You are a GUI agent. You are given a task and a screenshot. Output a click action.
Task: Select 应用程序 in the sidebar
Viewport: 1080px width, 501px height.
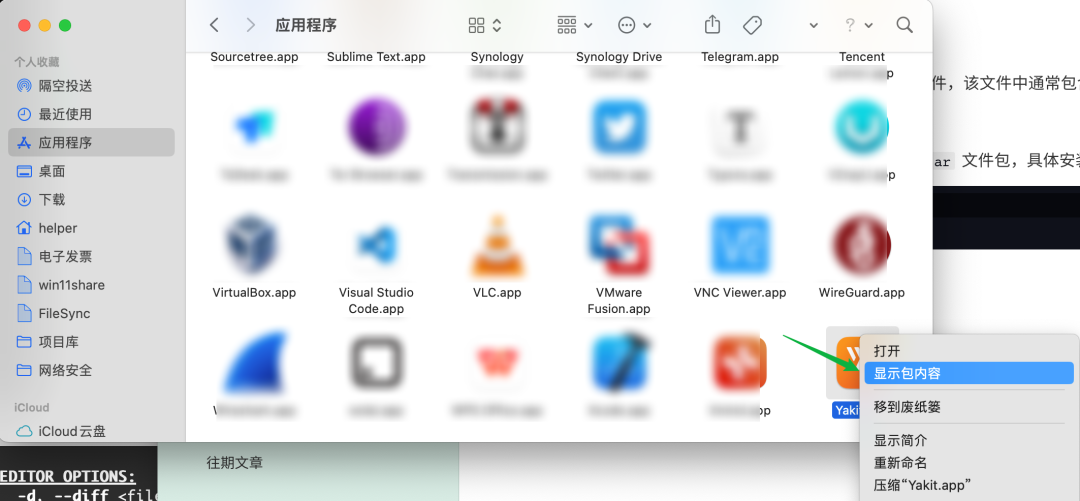[92, 143]
